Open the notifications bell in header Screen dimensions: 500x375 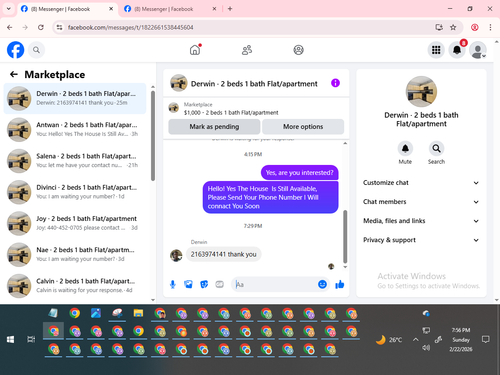click(x=457, y=50)
